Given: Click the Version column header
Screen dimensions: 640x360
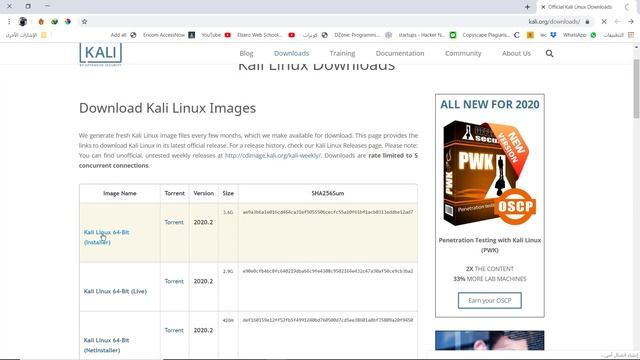Looking at the screenshot, I should click(203, 193).
